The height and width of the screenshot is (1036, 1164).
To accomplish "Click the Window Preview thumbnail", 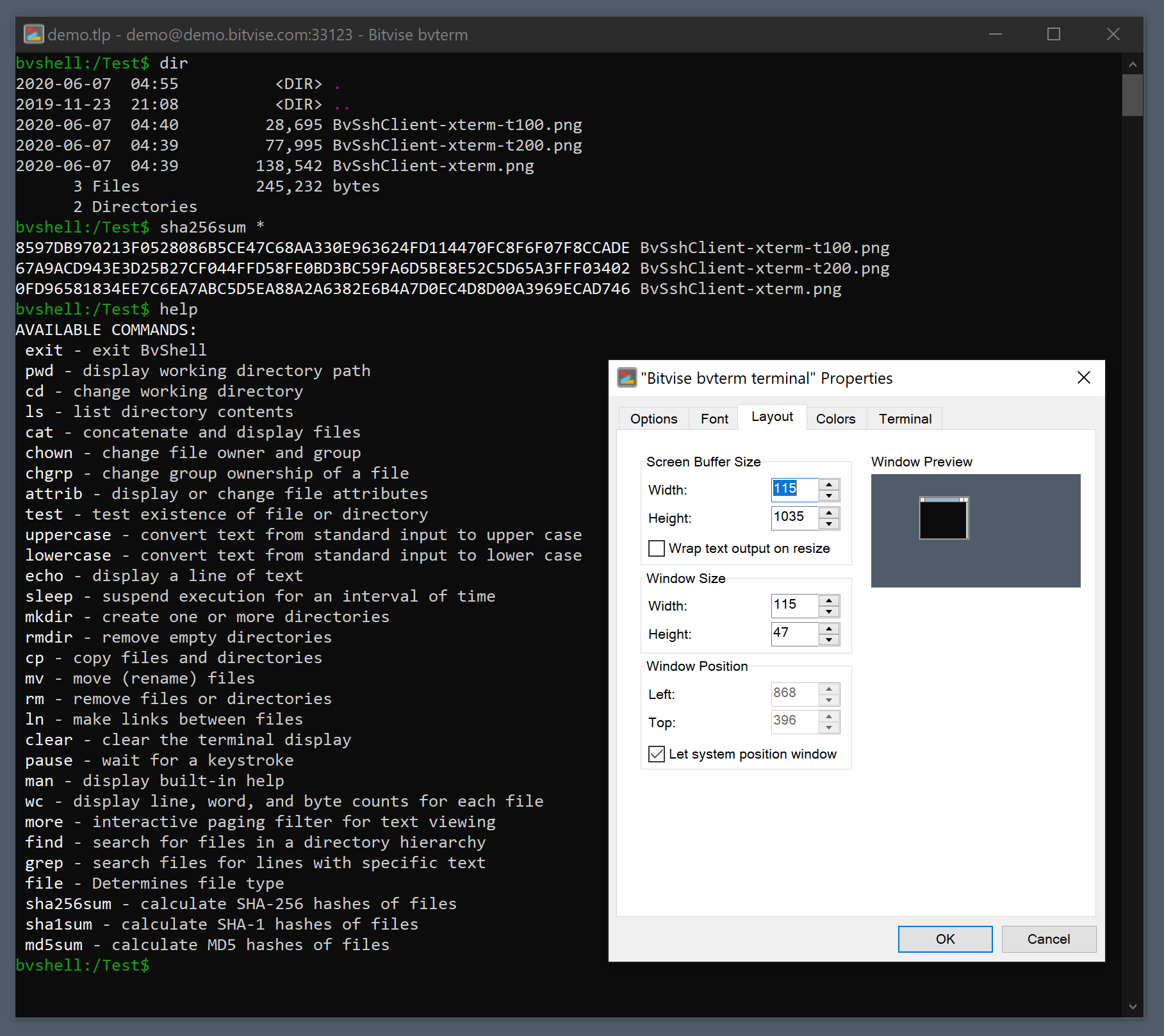I will click(x=943, y=518).
